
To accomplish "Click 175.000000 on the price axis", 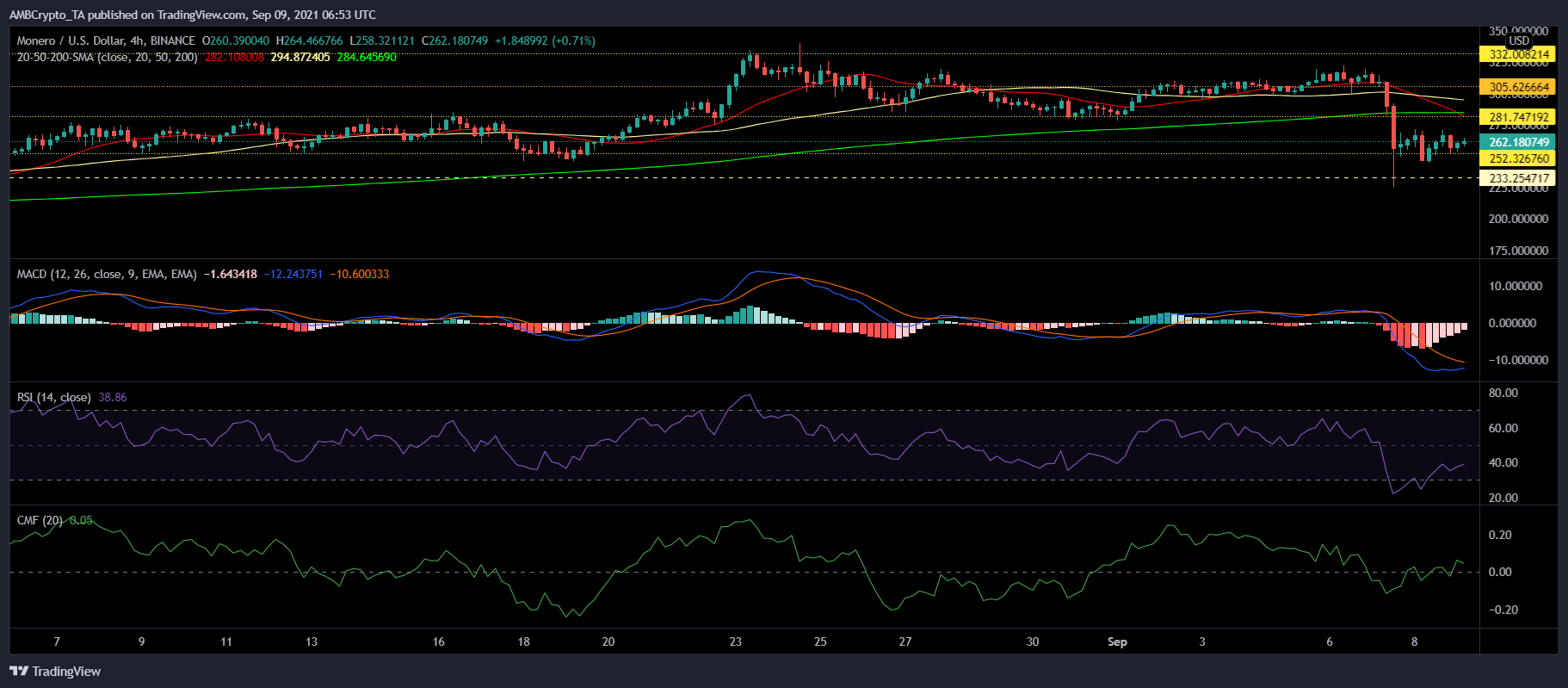I will coord(1519,251).
